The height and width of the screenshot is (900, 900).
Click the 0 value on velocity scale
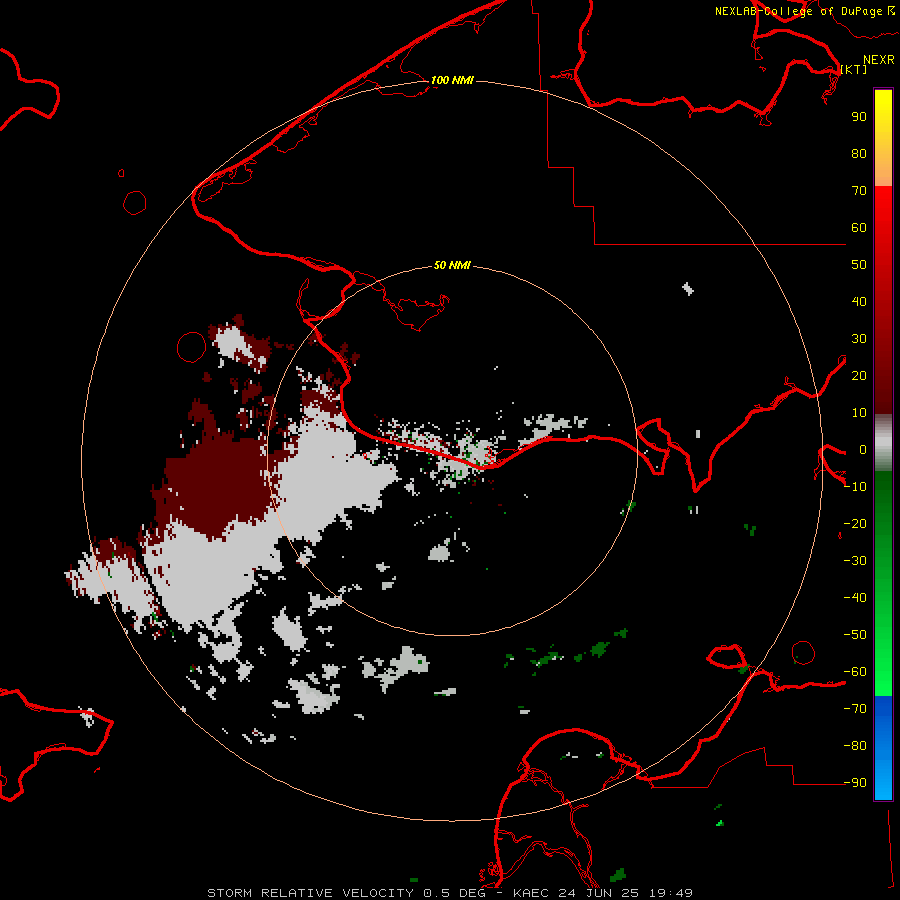pos(862,449)
